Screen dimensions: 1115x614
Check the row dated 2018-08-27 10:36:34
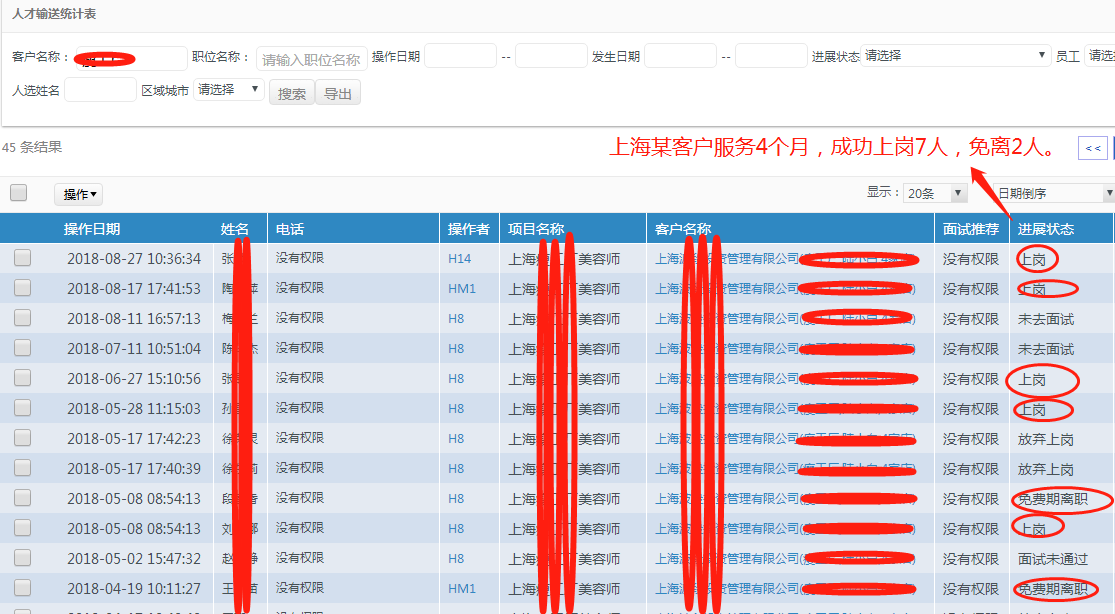coord(23,258)
